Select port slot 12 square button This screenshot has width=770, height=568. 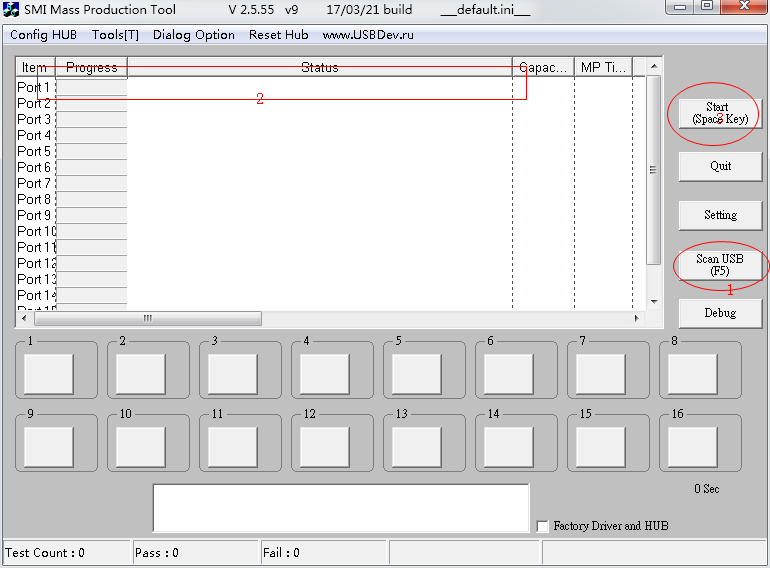click(x=325, y=446)
